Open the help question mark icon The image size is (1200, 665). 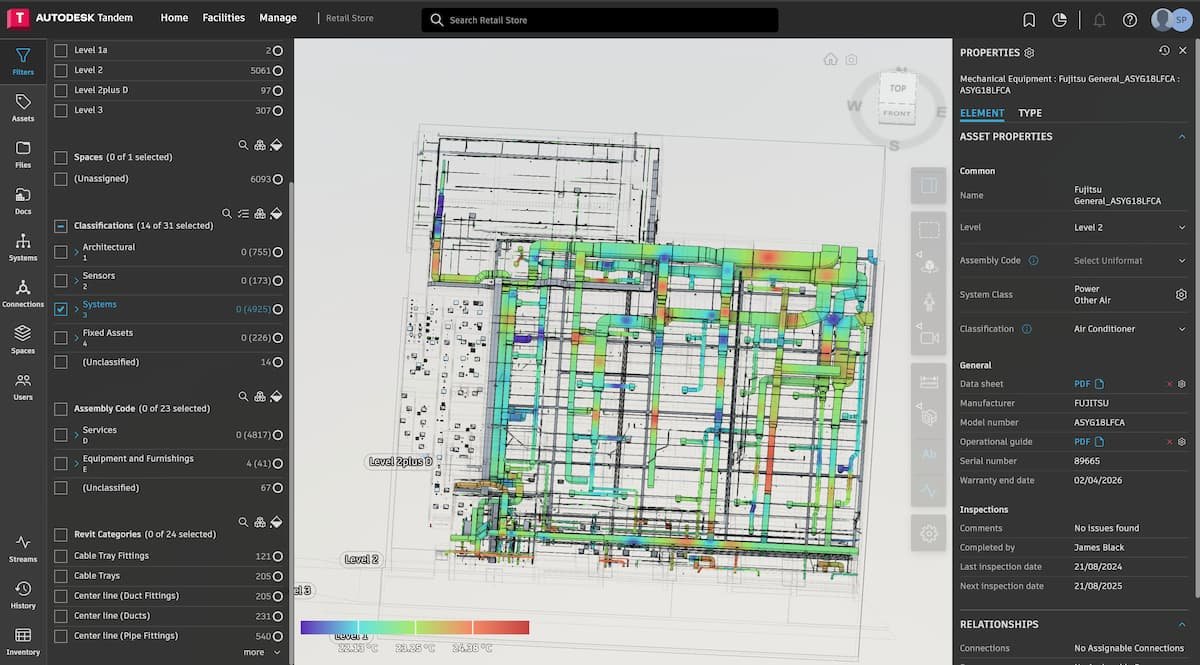1130,19
